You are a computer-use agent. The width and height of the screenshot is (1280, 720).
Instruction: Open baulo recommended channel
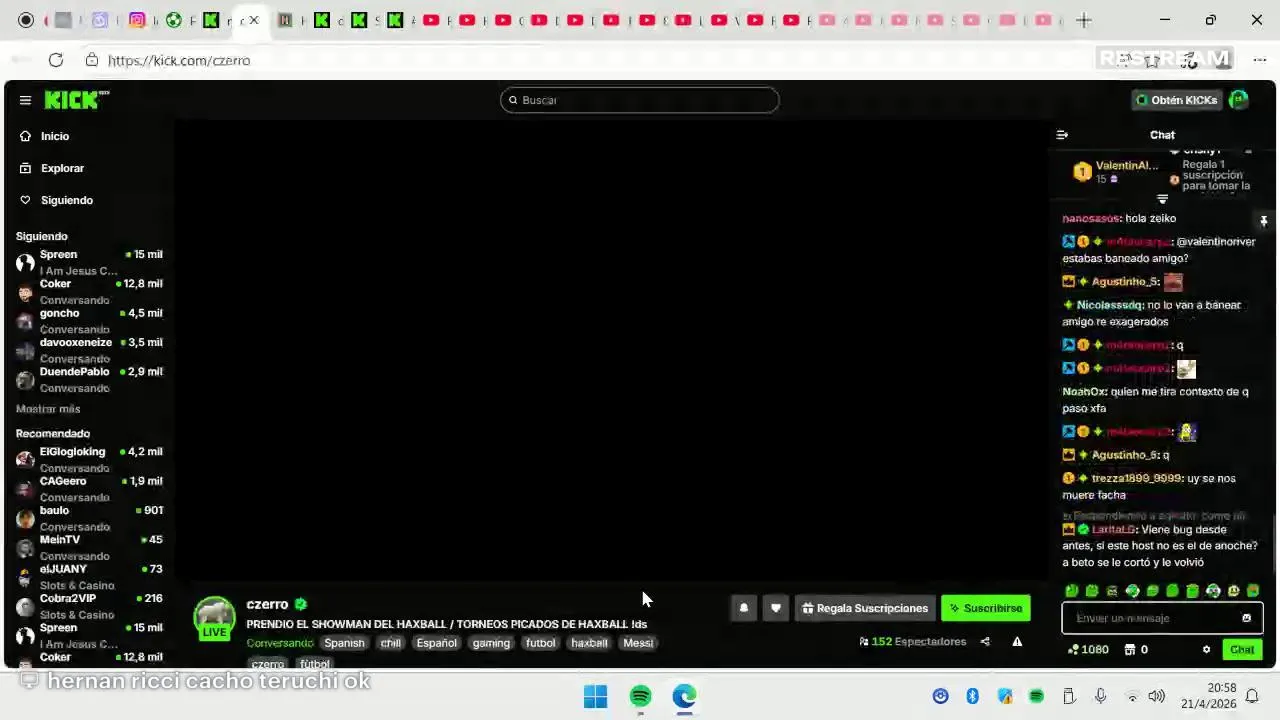pos(89,518)
